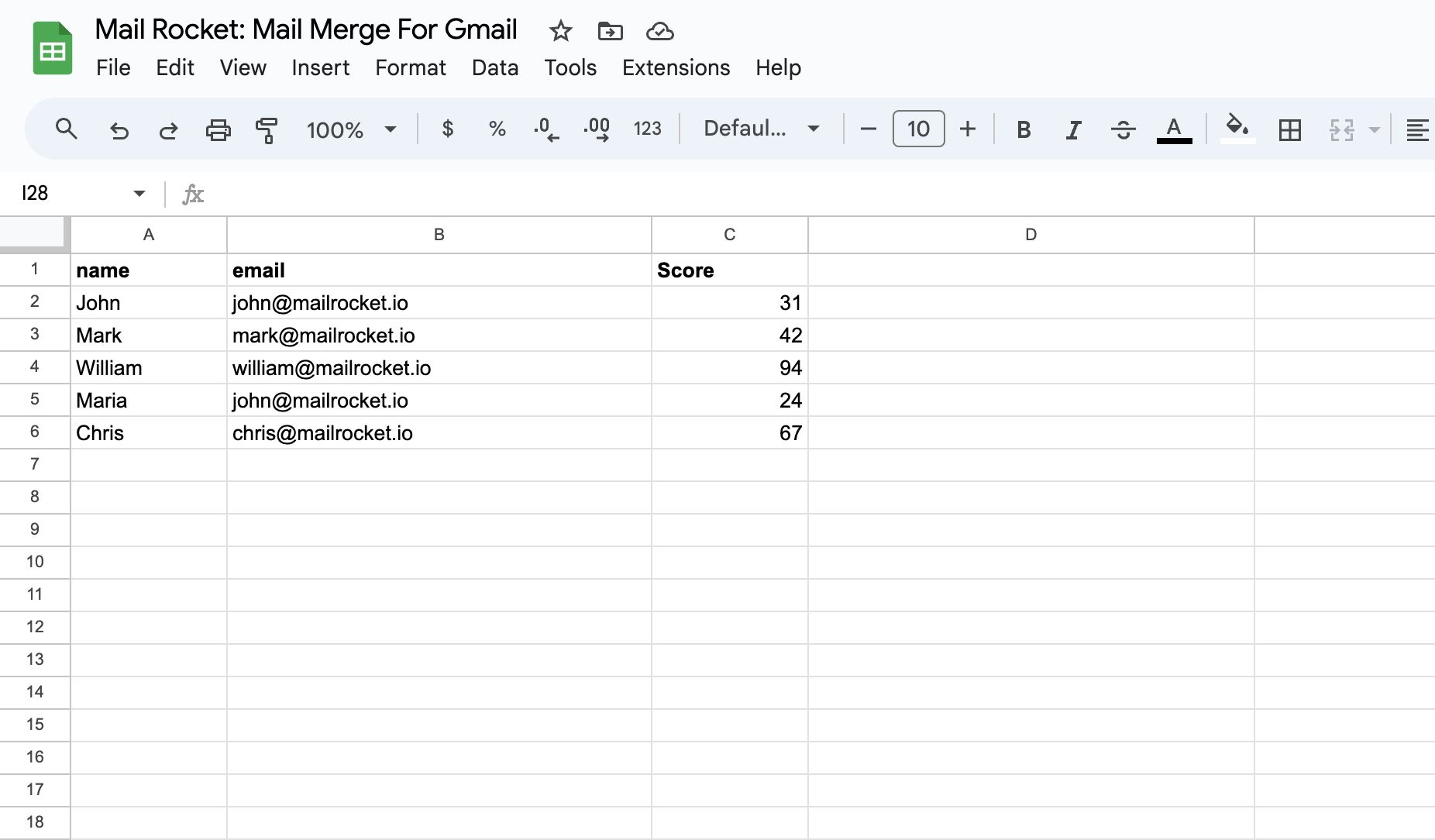
Task: Format selection as currency
Action: point(447,129)
